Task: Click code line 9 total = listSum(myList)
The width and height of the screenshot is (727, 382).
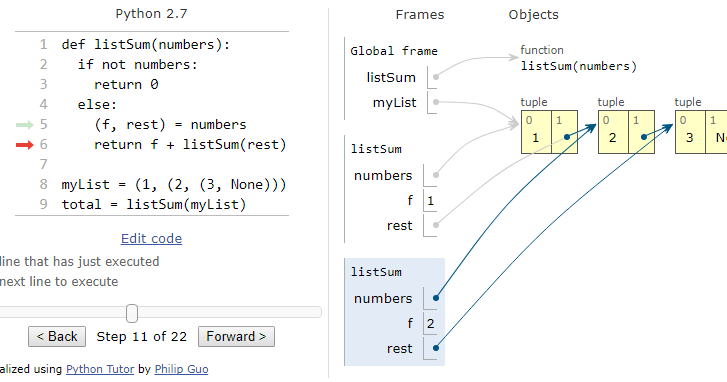Action: tap(153, 204)
